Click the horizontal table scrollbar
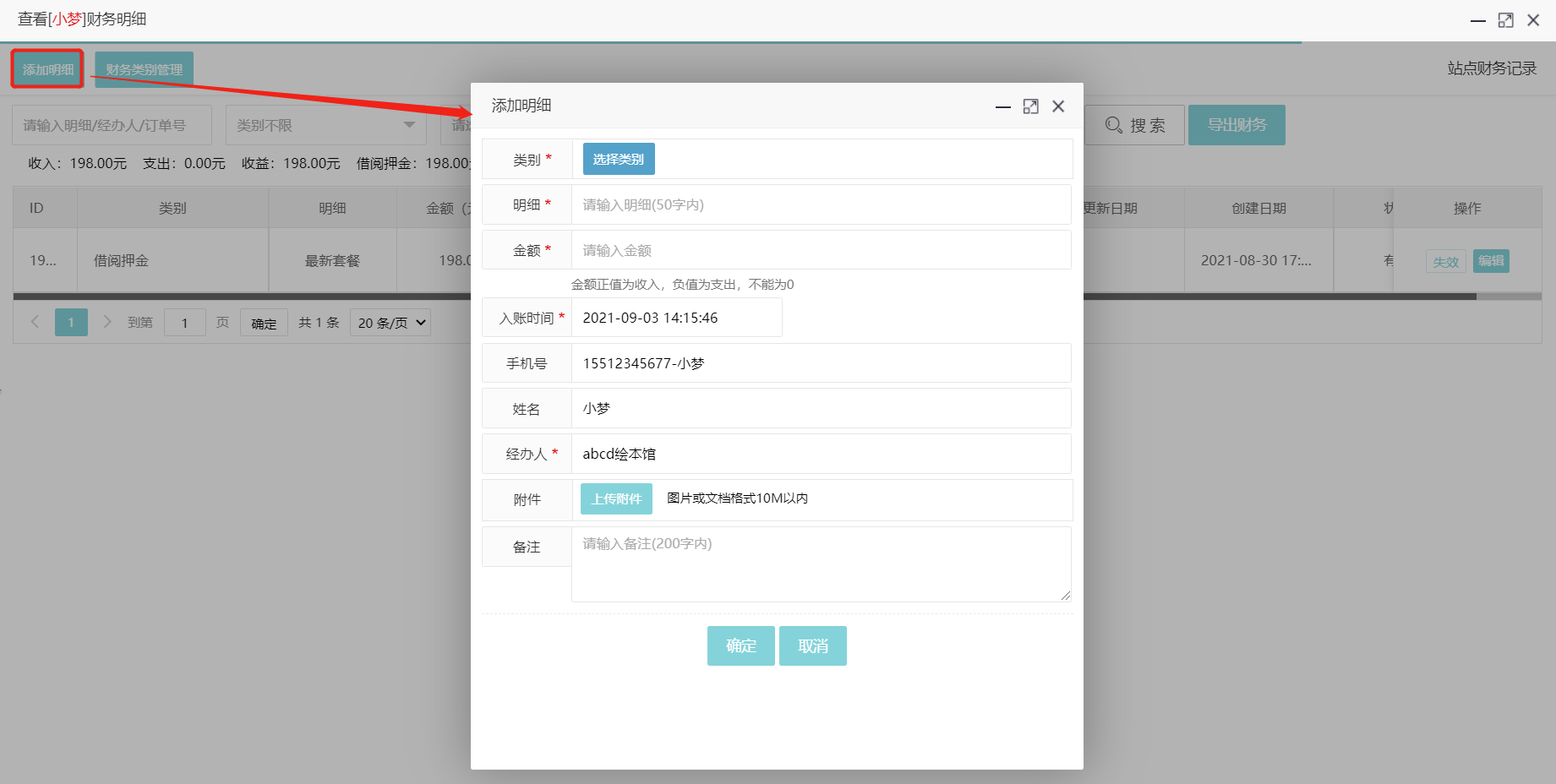Screen dimensions: 1556x784 [745, 297]
